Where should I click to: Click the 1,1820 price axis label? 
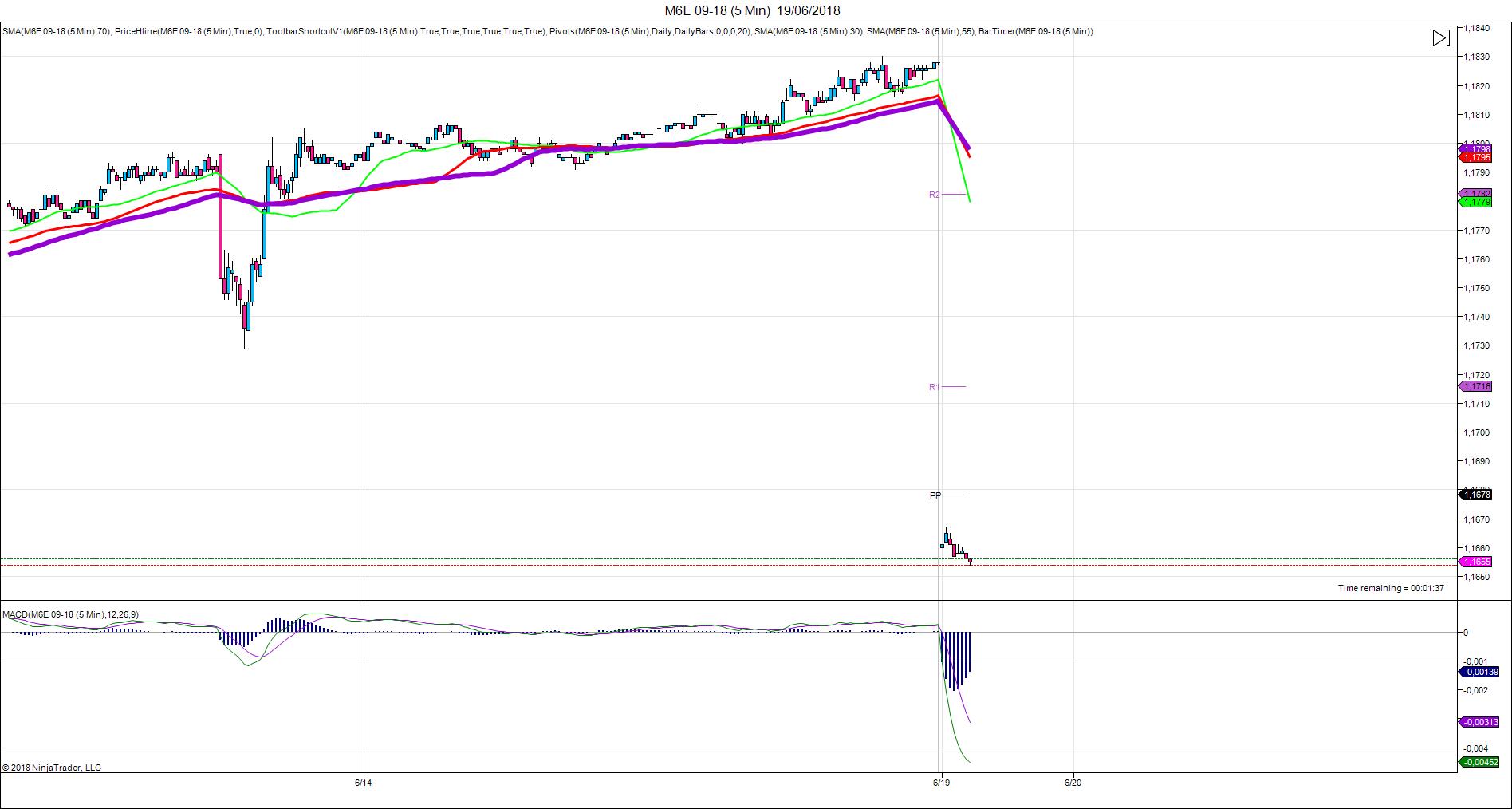tap(1477, 86)
